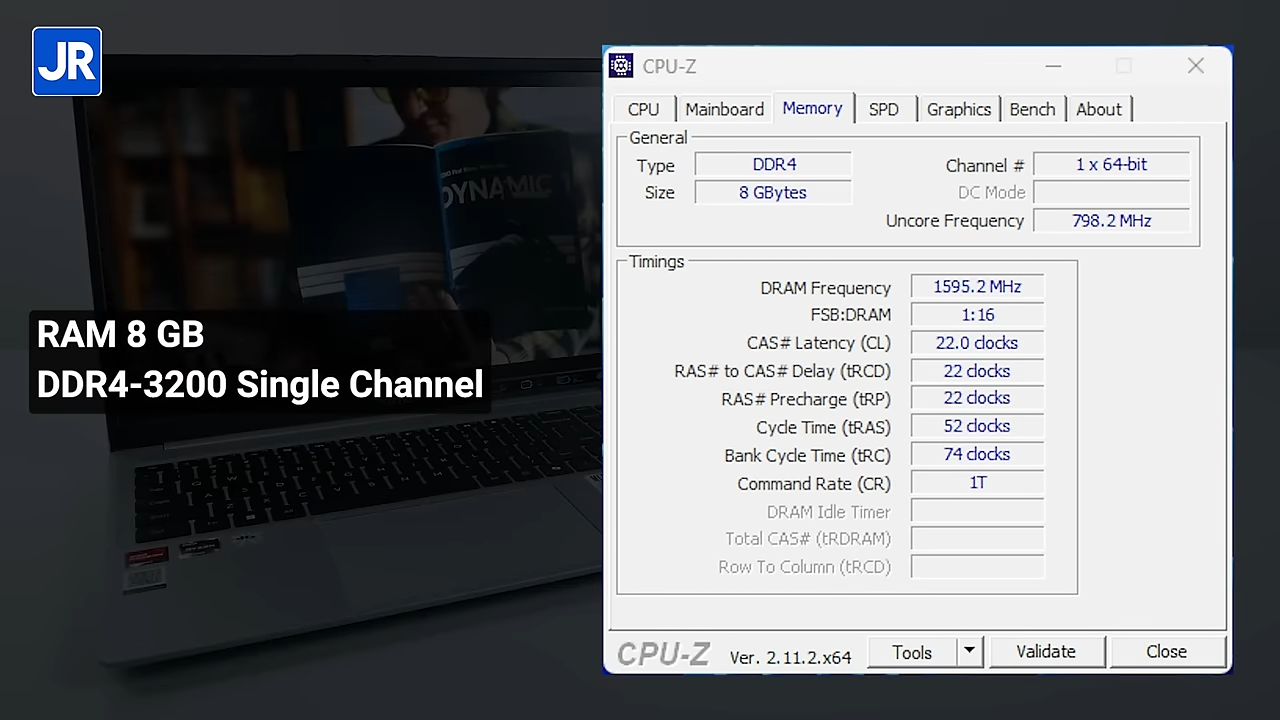Click the Close button at bottom
The image size is (1280, 720).
[x=1166, y=652]
